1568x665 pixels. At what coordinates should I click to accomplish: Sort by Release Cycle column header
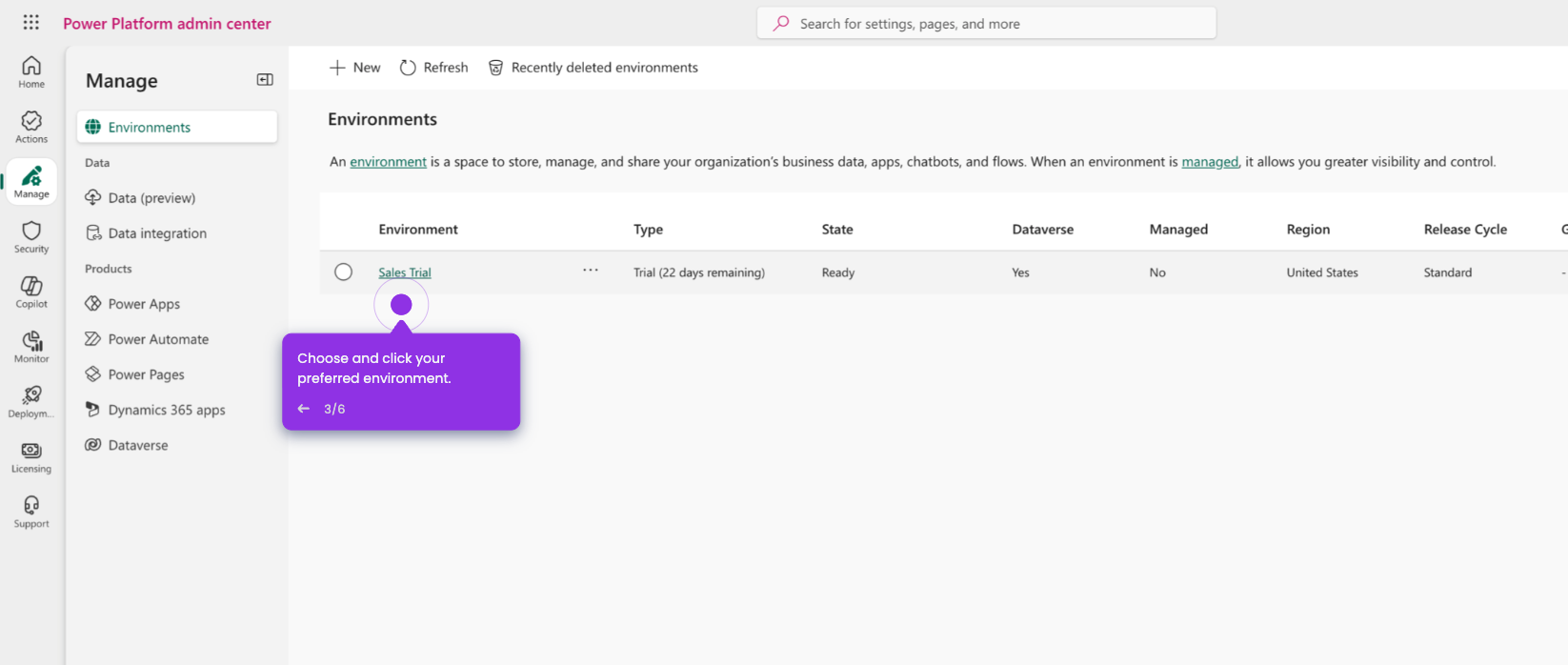(1465, 230)
